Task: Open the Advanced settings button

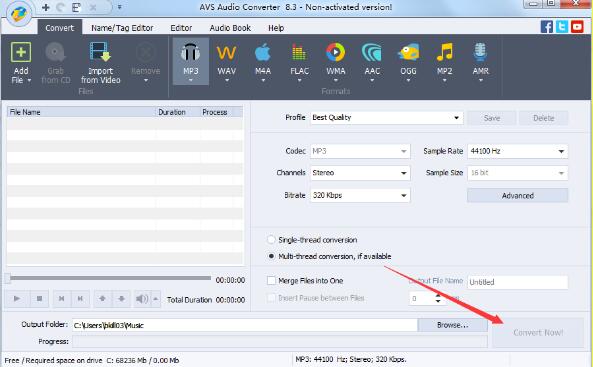Action: (x=518, y=196)
